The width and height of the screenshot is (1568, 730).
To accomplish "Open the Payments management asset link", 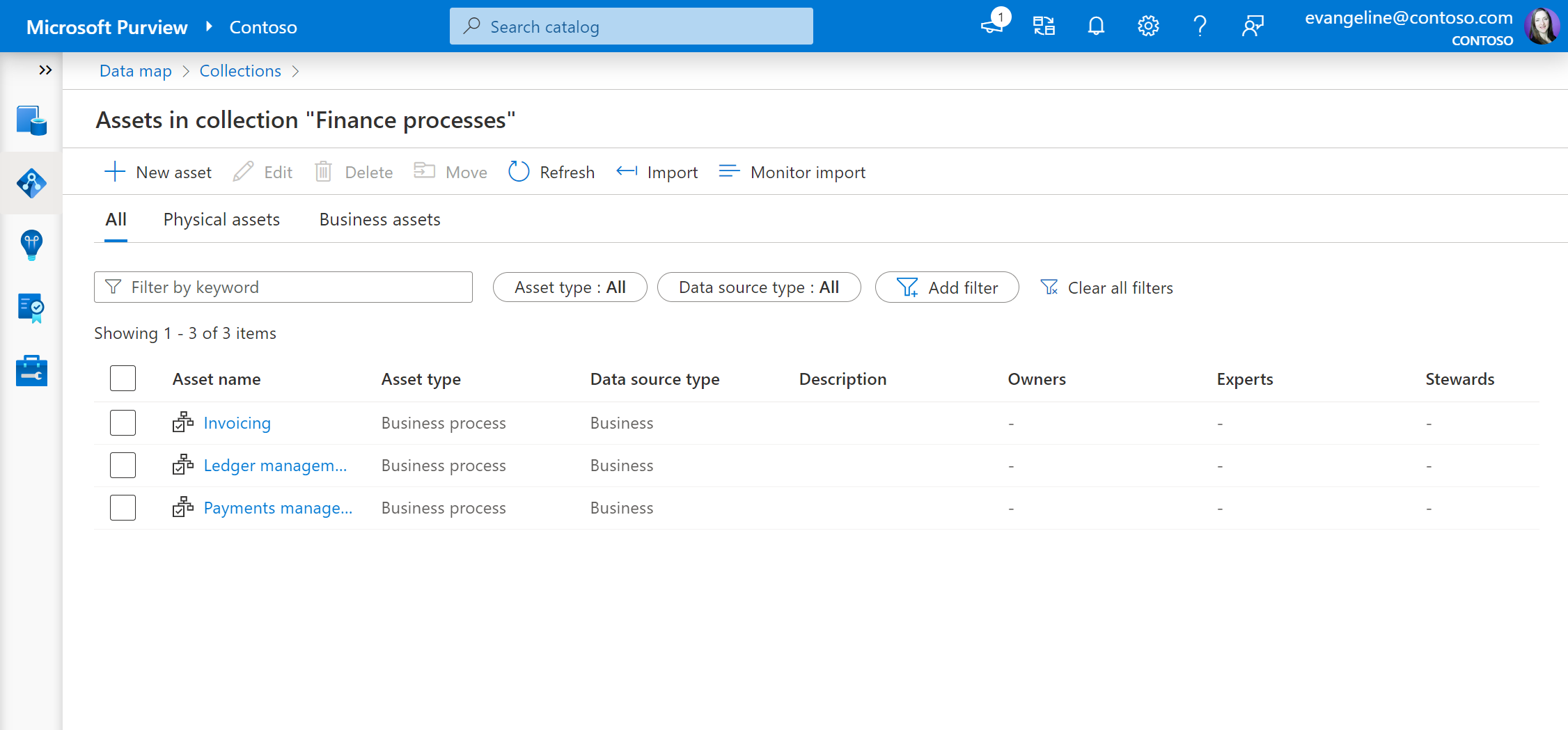I will pyautogui.click(x=278, y=508).
